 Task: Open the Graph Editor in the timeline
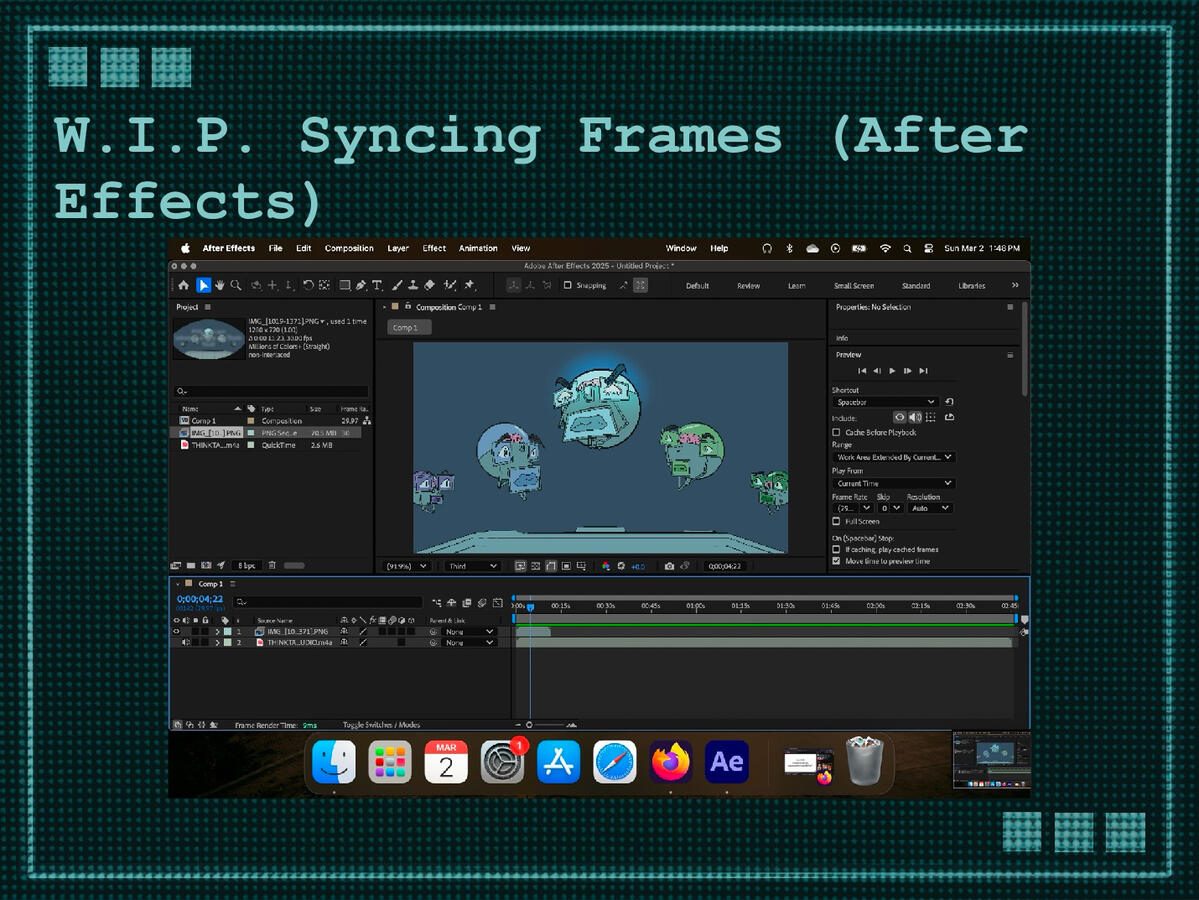496,603
